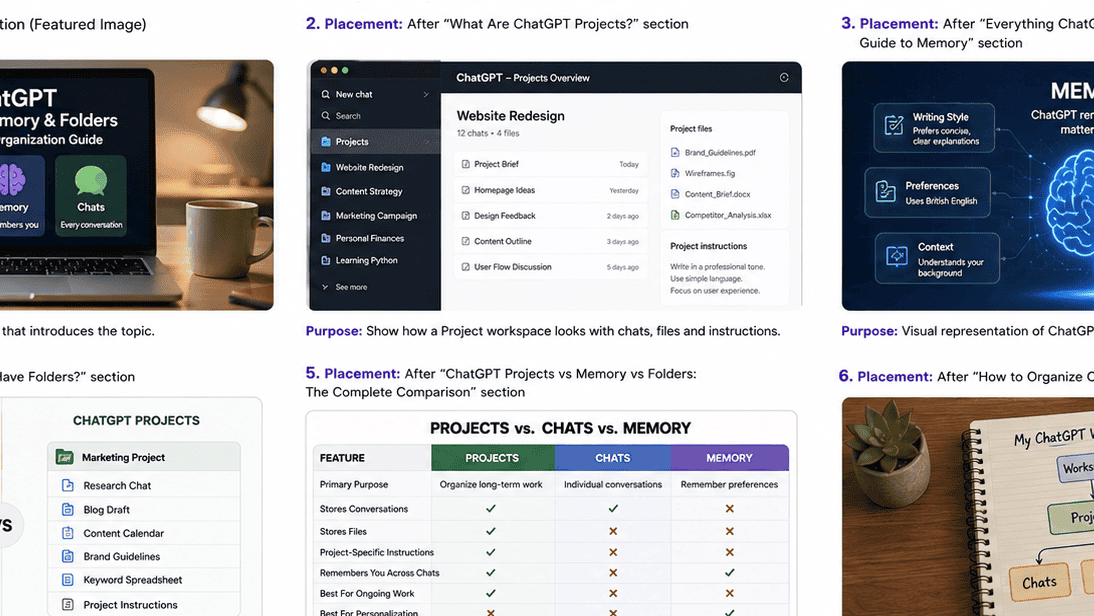
Task: Click the Blog Draft document icon
Action: [x=68, y=509]
